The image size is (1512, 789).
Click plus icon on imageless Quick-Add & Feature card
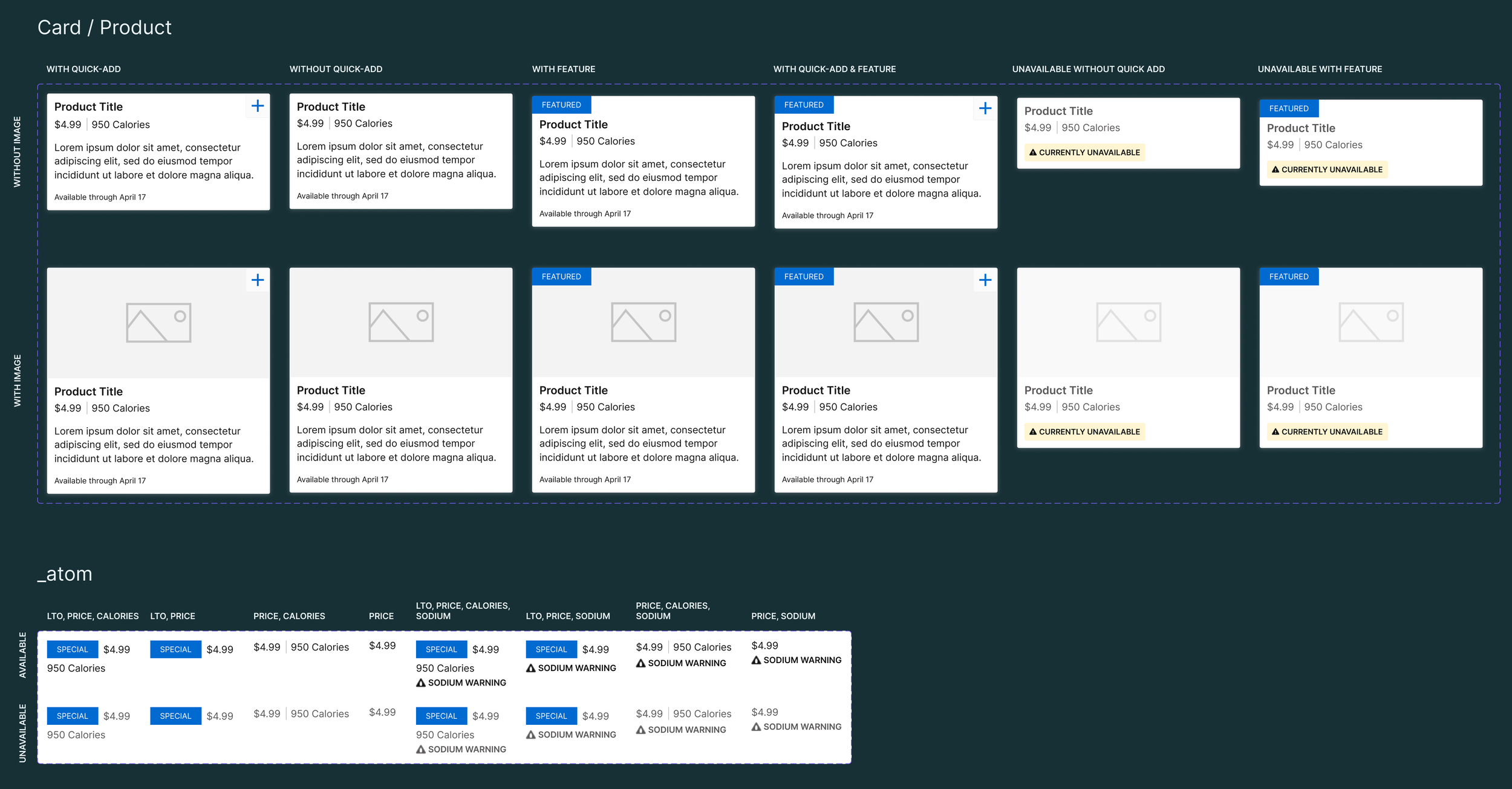(985, 108)
